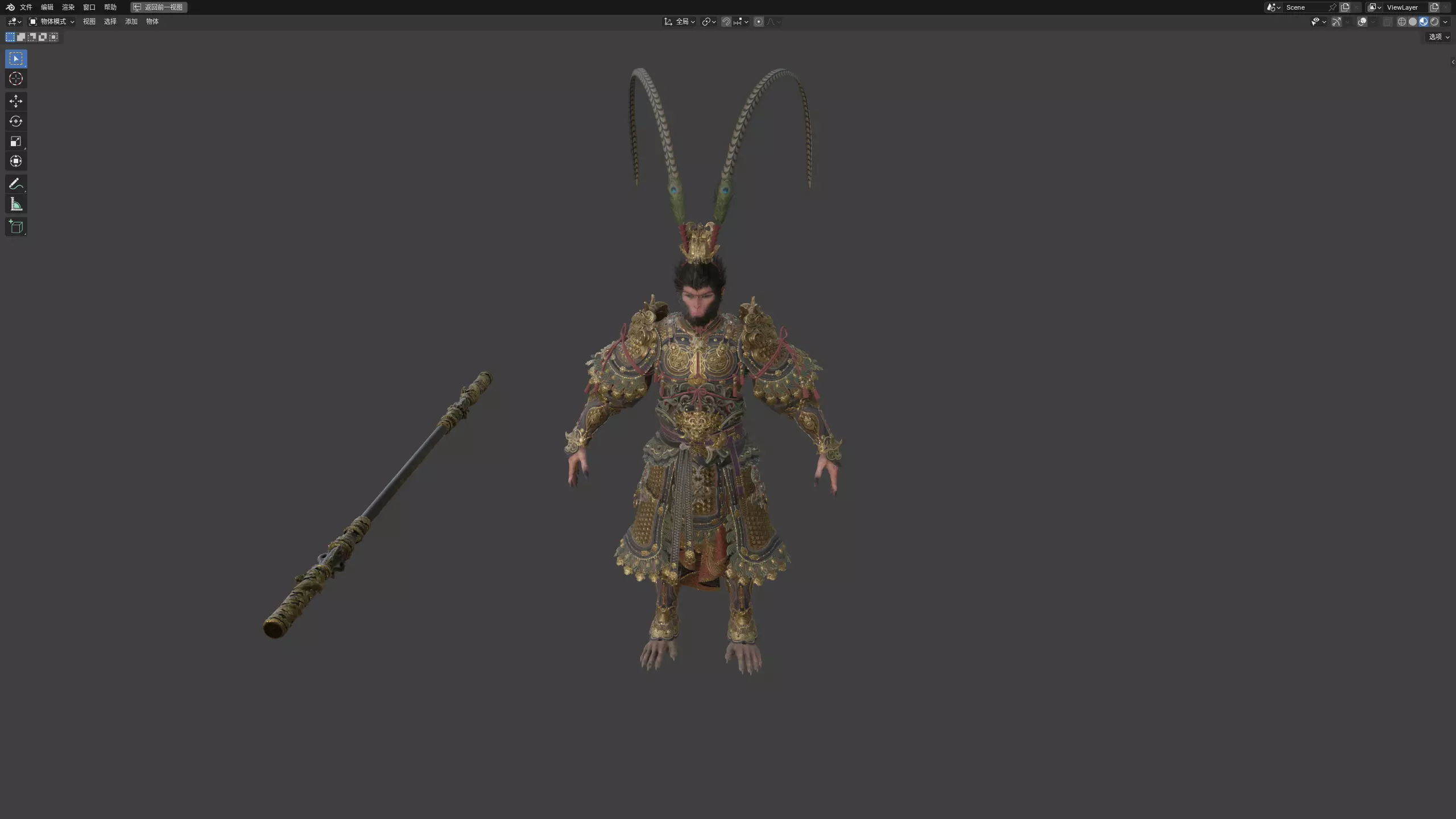Choose the subtract selection mode icon
Viewport: 1456px width, 819px height.
32,37
